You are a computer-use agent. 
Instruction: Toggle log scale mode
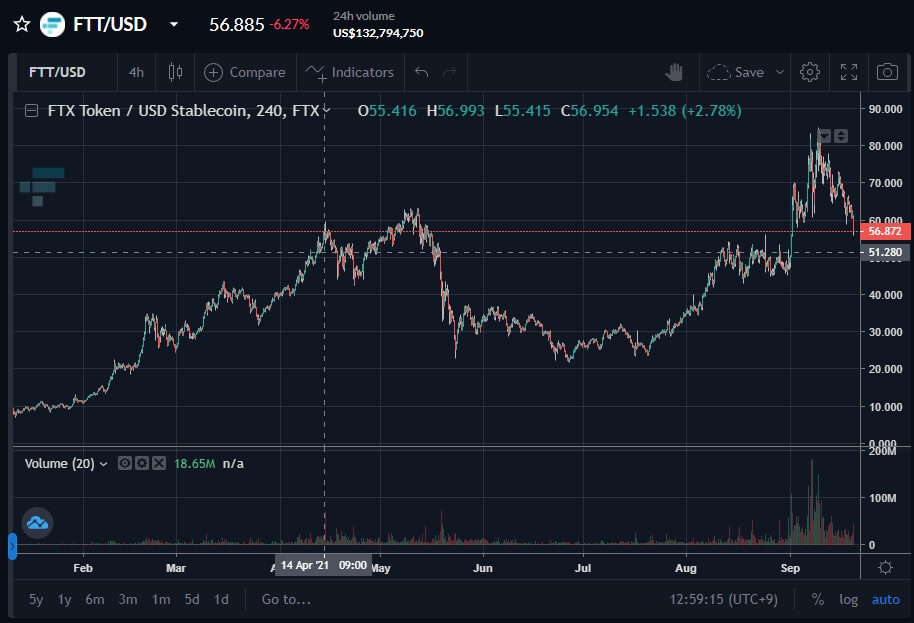[x=848, y=599]
